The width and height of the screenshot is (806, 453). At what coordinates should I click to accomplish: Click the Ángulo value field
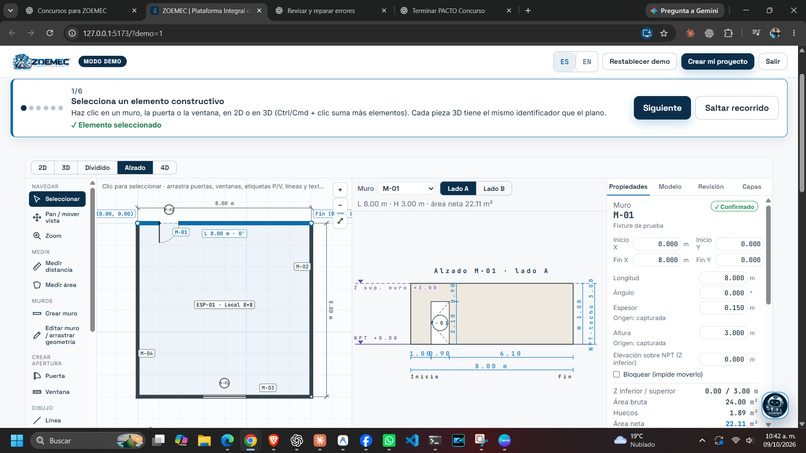[723, 293]
